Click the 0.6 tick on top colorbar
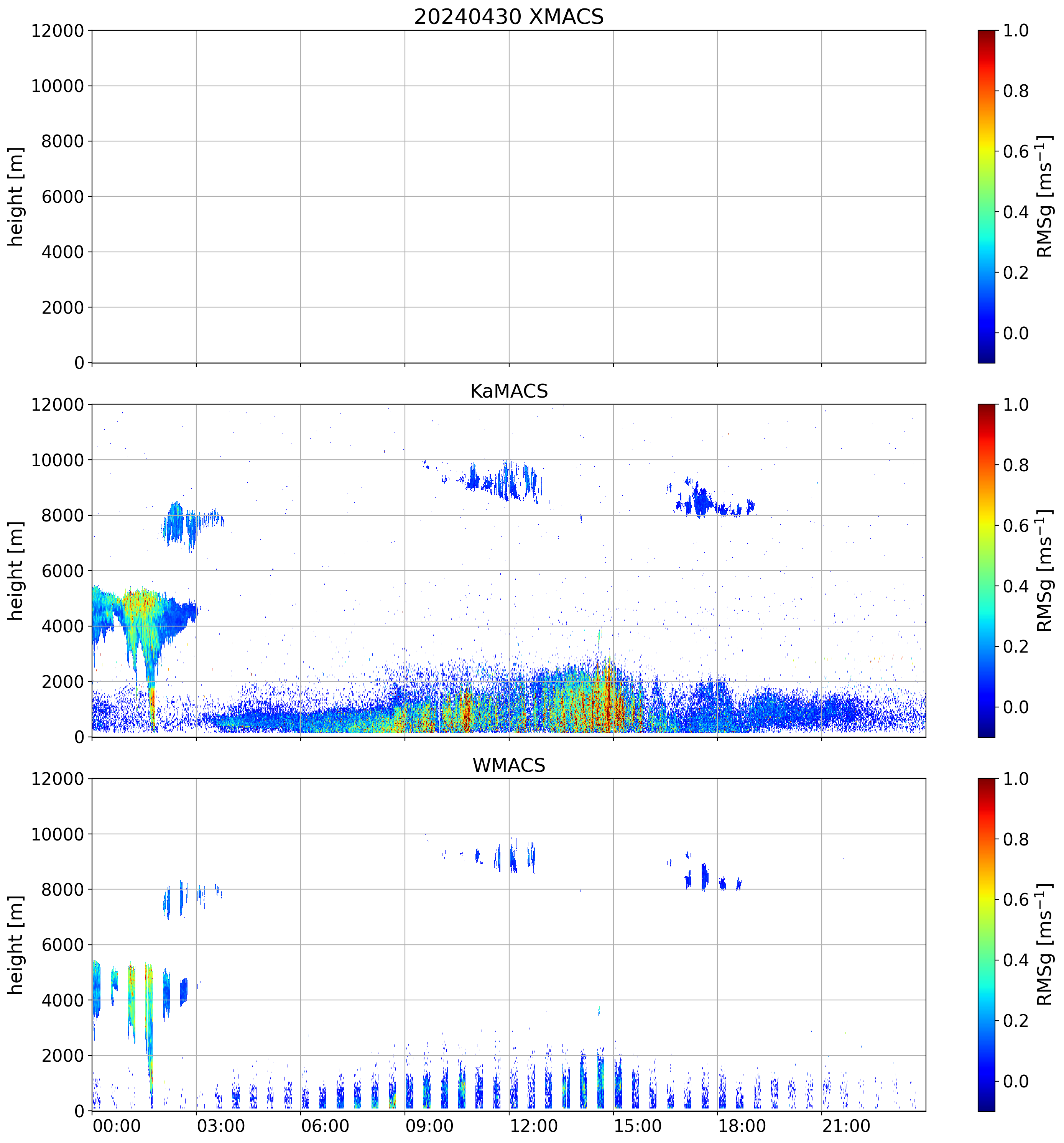The width and height of the screenshot is (1064, 1143). pyautogui.click(x=1016, y=152)
